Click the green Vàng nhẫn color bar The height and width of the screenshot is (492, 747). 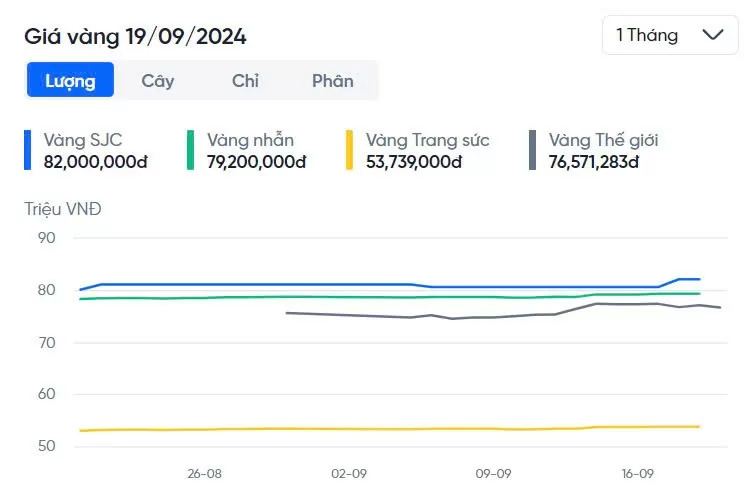click(191, 150)
